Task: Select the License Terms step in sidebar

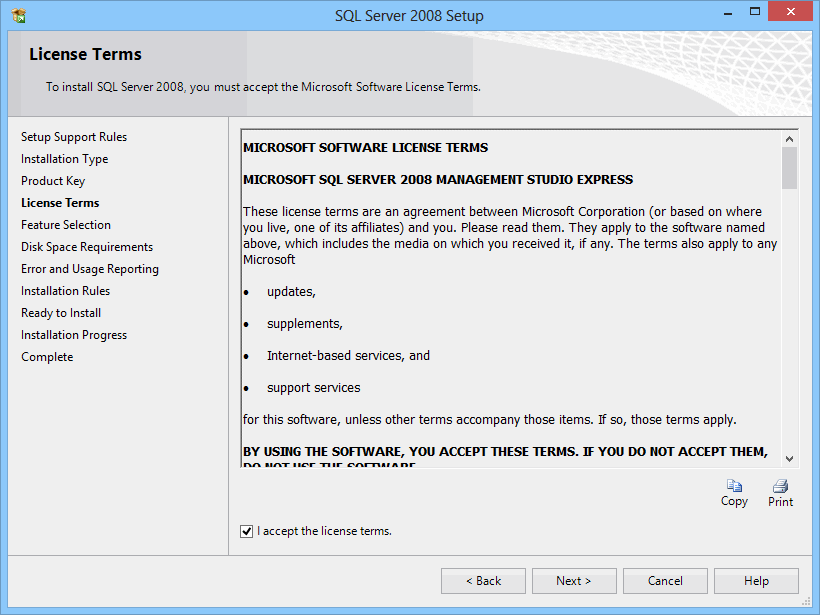Action: 60,203
